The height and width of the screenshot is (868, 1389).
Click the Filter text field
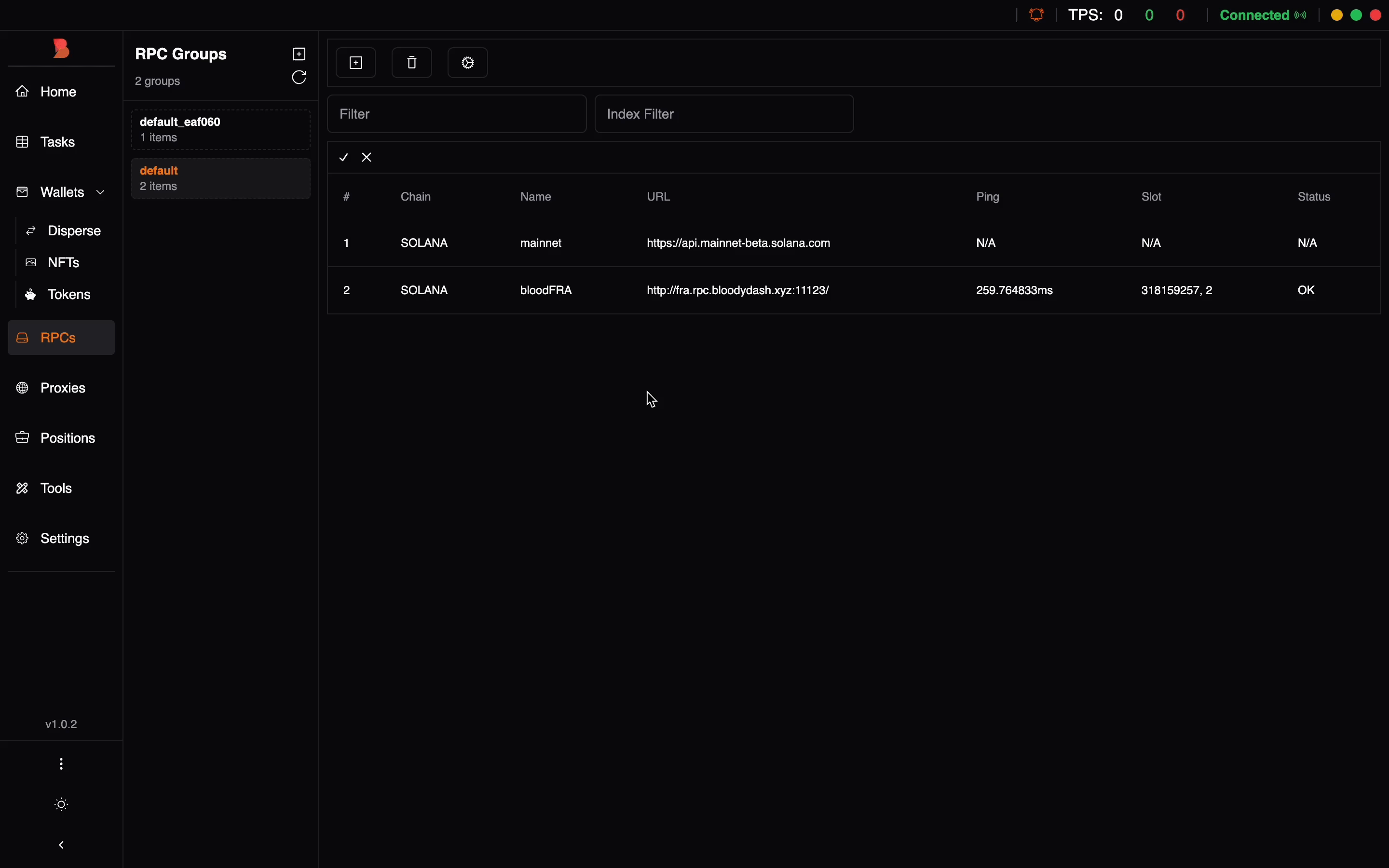[457, 114]
